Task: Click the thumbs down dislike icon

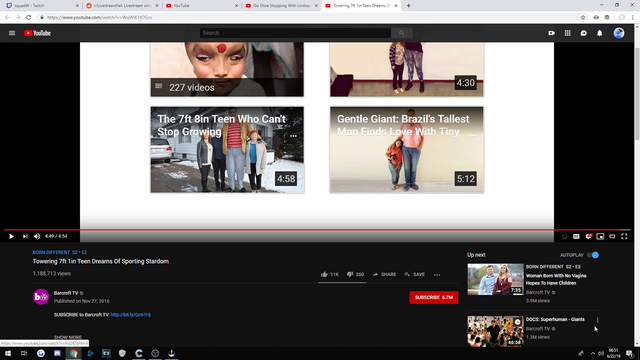Action: [x=350, y=274]
